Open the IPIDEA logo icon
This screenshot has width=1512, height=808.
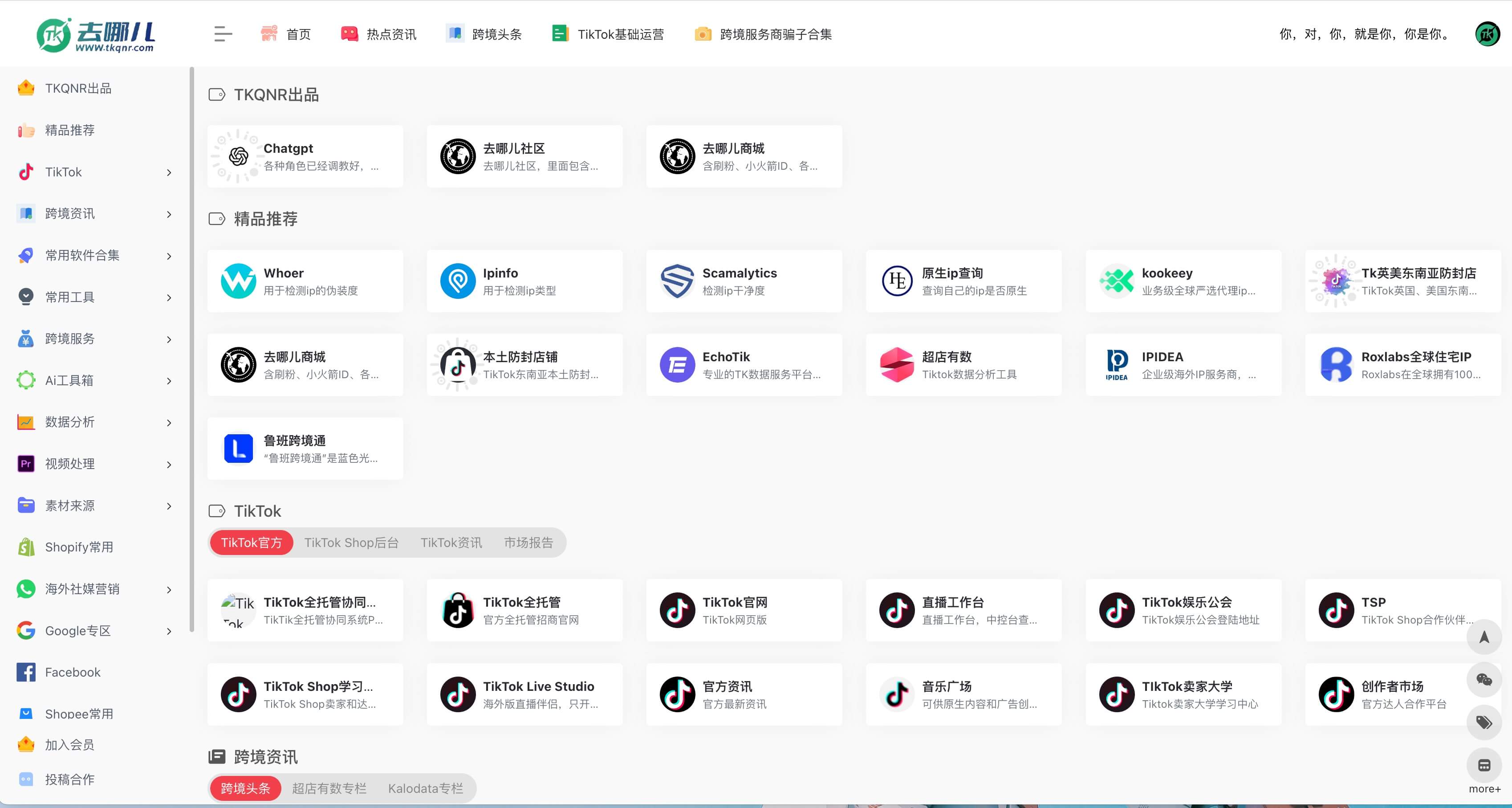point(1116,365)
